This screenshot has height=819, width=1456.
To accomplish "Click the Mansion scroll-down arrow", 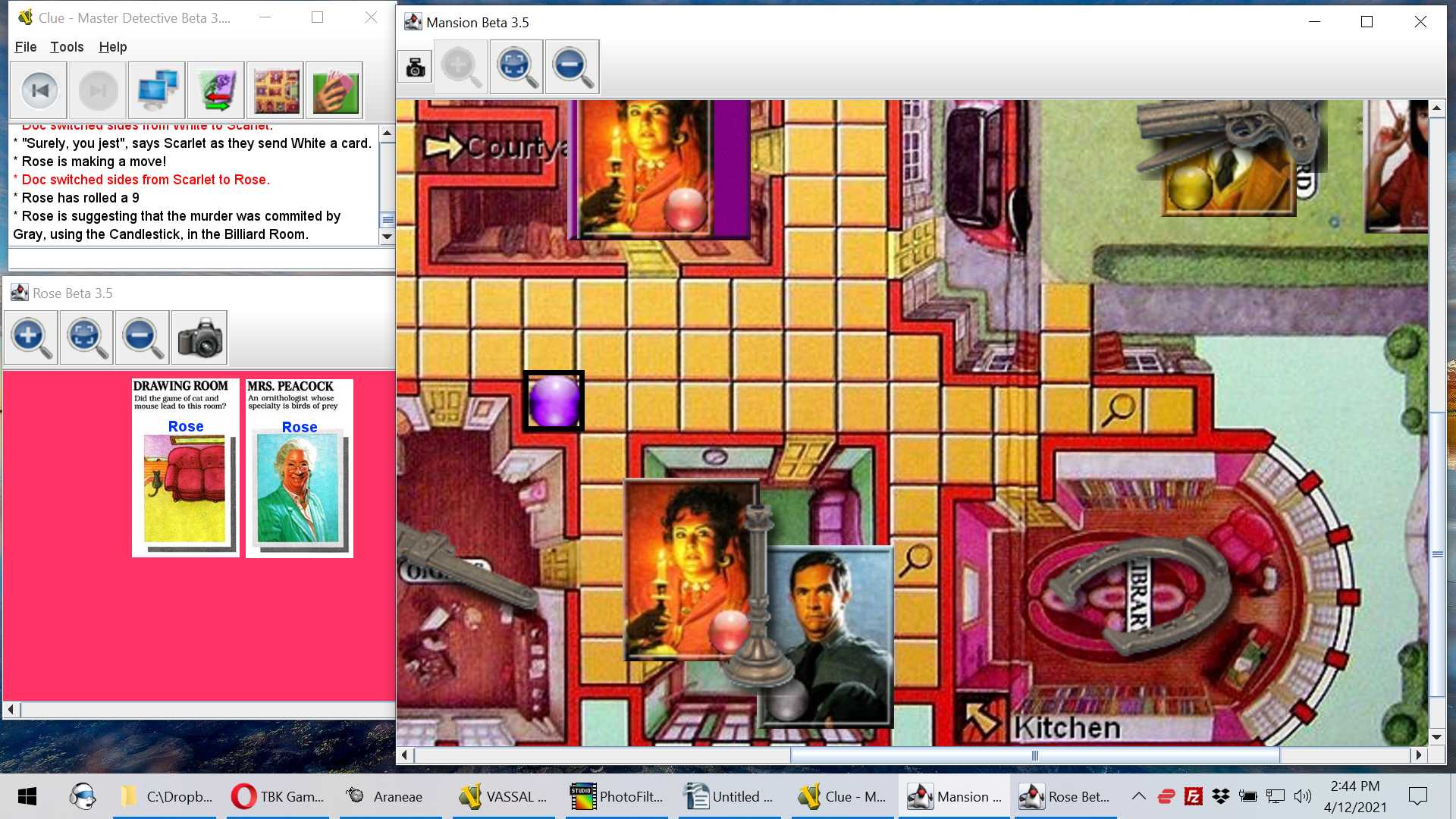I will [x=1437, y=737].
